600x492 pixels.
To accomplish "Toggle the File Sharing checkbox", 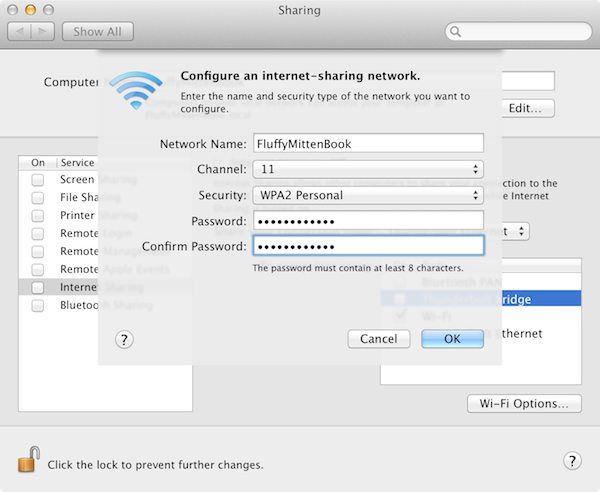I will pyautogui.click(x=38, y=198).
